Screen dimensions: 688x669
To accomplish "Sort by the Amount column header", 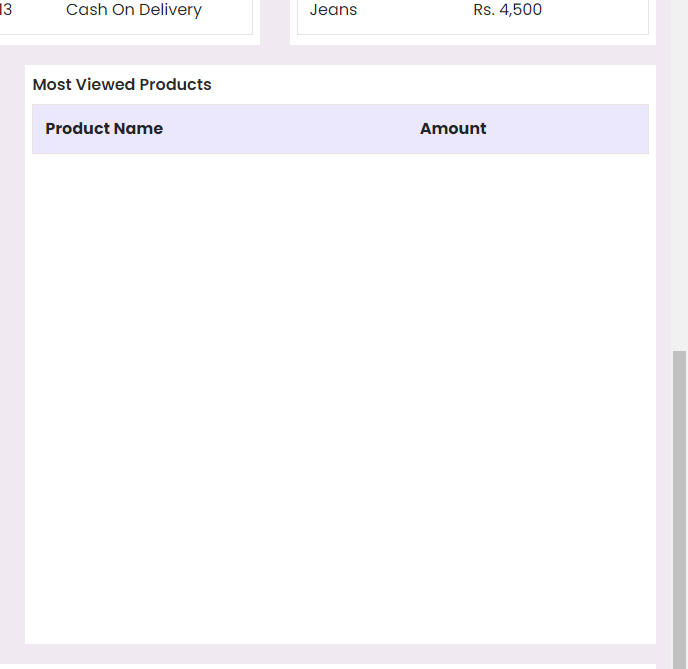I will point(453,129).
